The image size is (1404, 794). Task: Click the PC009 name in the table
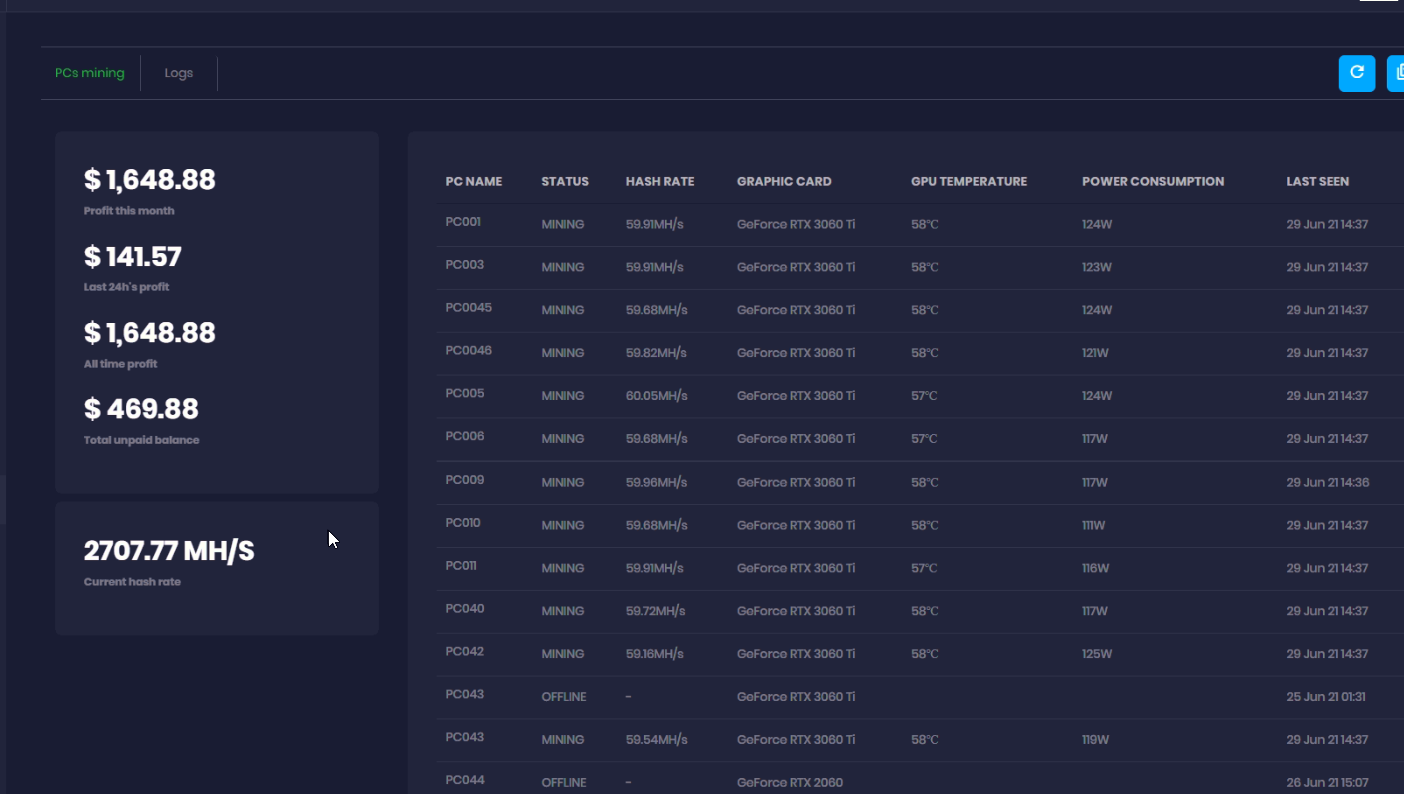(x=465, y=480)
